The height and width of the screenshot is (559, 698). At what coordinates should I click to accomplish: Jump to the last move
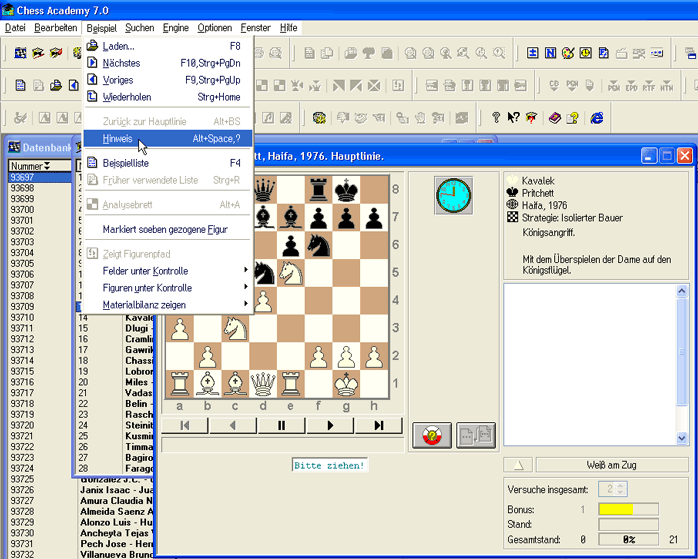click(379, 425)
